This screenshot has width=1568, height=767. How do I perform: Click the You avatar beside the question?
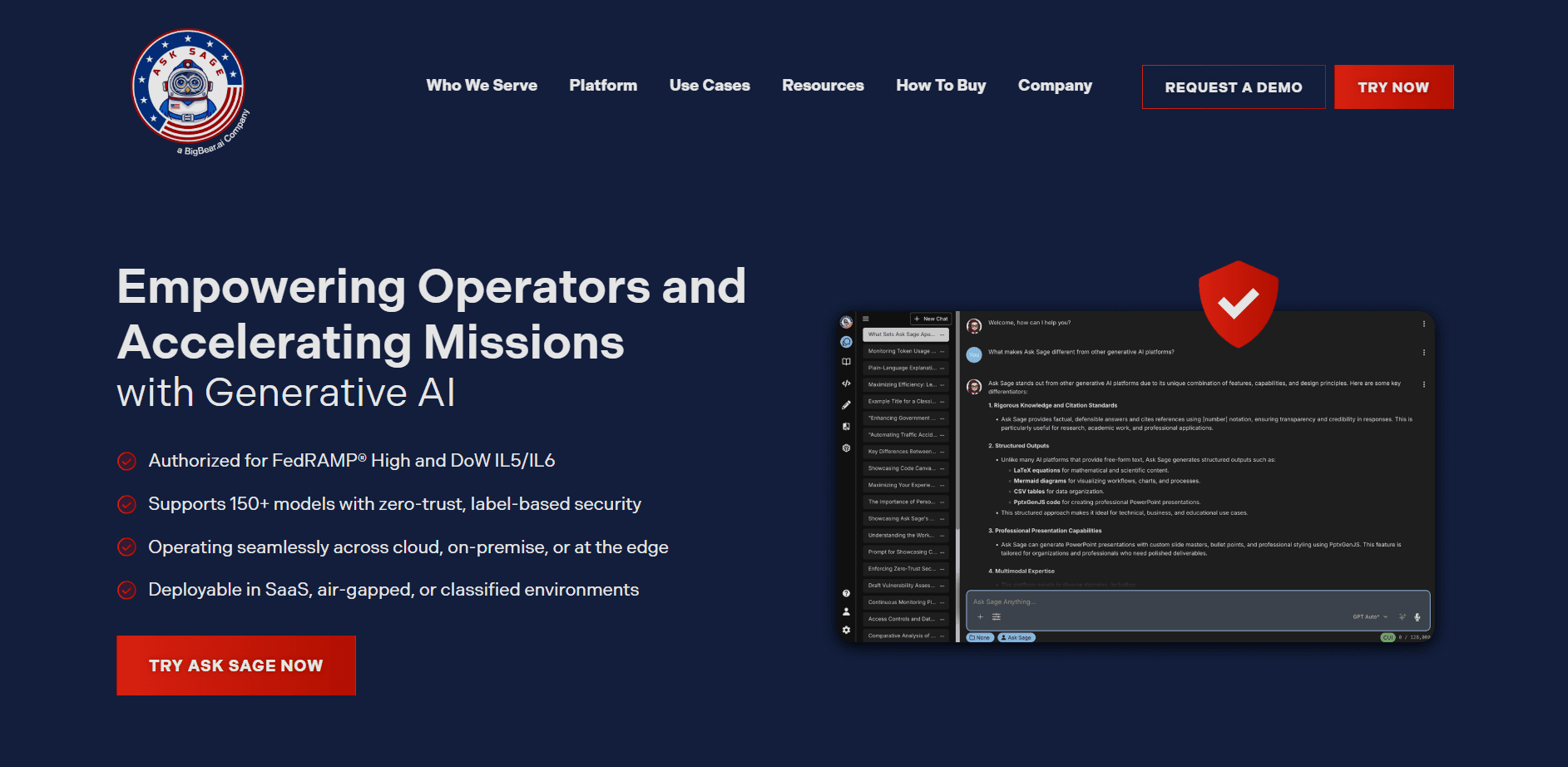click(974, 355)
